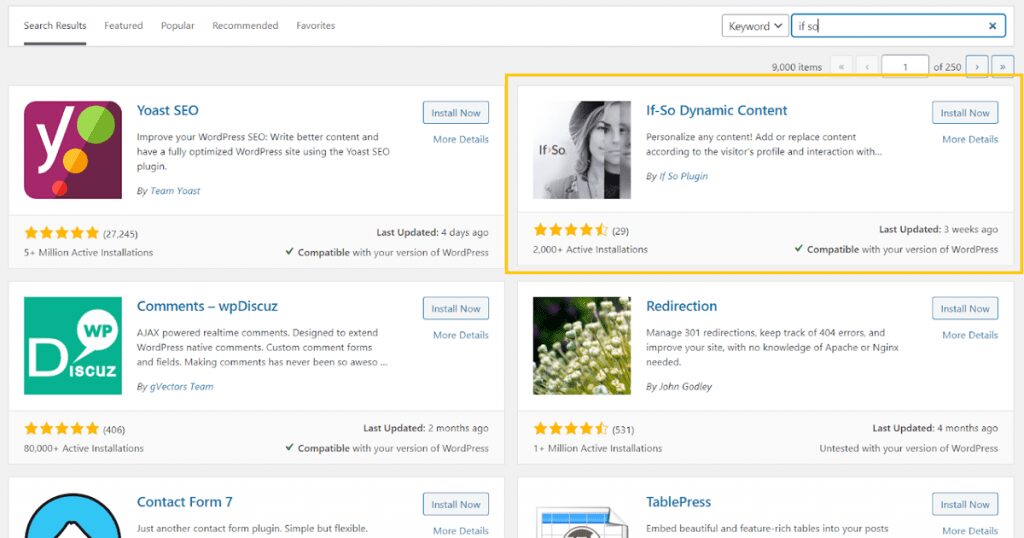Open More Details for Yoast SEO
This screenshot has width=1024, height=538.
click(x=460, y=139)
